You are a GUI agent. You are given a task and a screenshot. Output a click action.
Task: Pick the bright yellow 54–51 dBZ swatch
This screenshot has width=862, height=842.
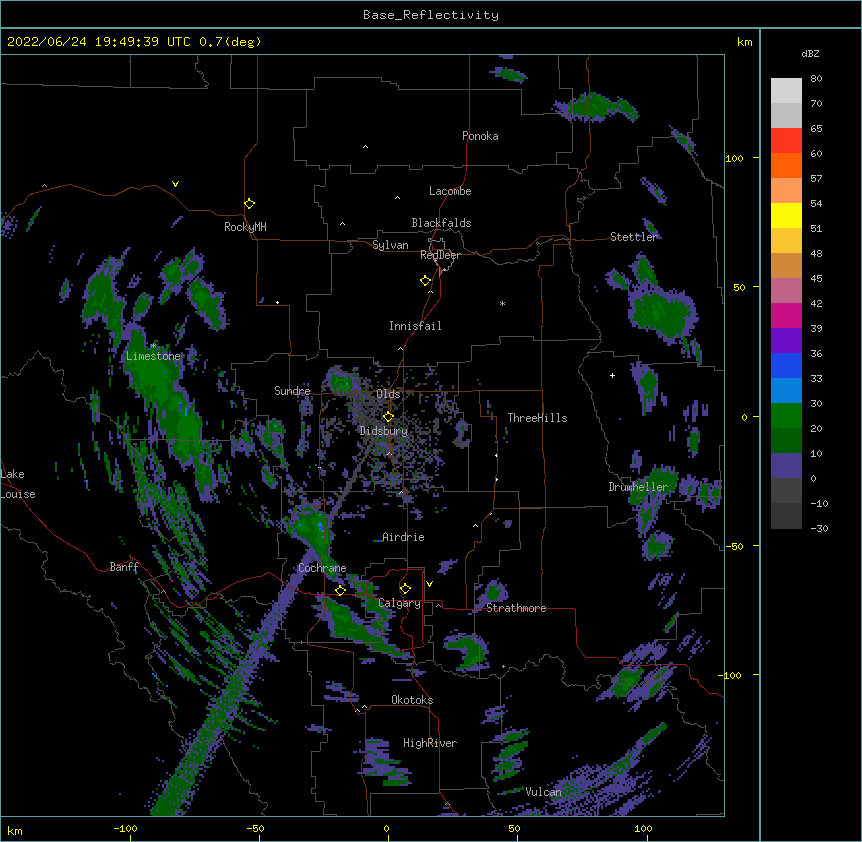coord(786,215)
